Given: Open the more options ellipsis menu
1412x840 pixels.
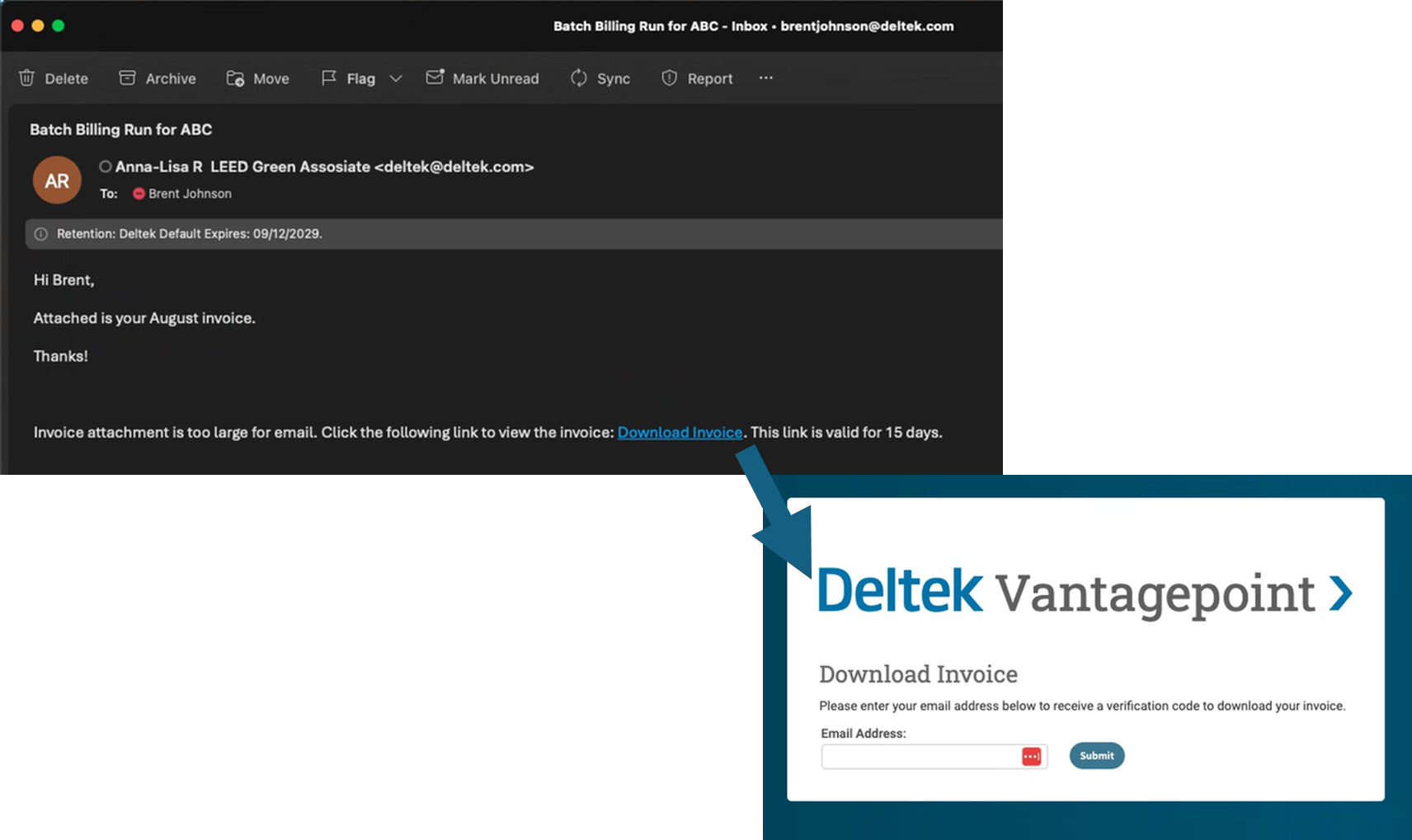Looking at the screenshot, I should pos(766,78).
